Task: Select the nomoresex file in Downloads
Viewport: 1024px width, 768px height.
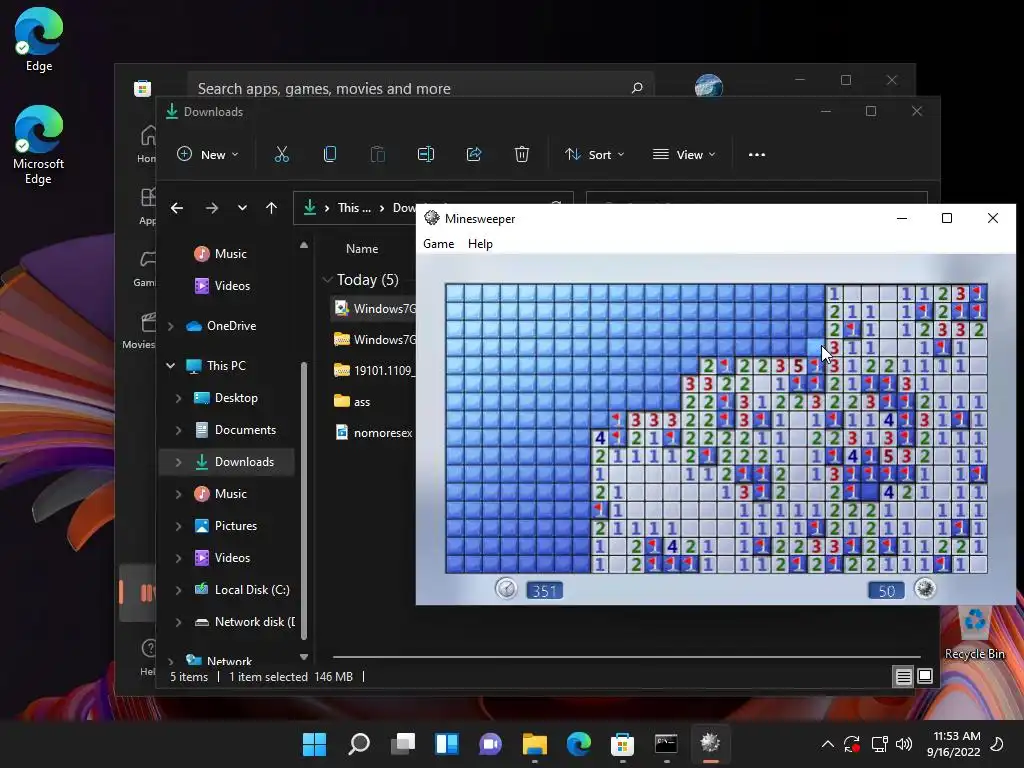Action: 374,432
